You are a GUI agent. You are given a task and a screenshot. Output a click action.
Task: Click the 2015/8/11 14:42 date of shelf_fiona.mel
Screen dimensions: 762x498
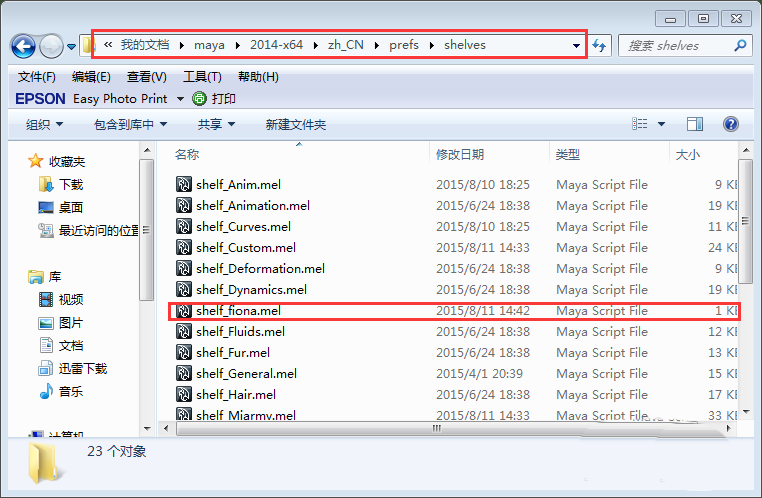click(483, 310)
